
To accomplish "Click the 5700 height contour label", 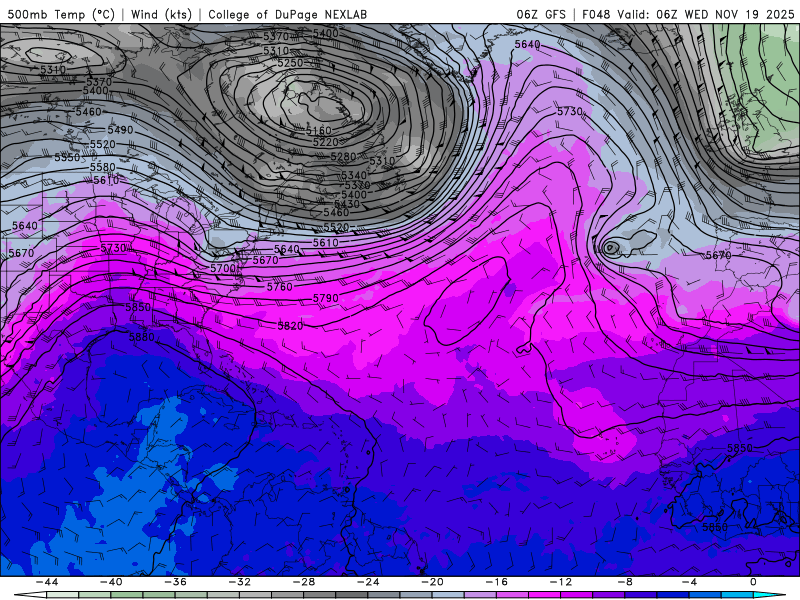I will coord(223,268).
